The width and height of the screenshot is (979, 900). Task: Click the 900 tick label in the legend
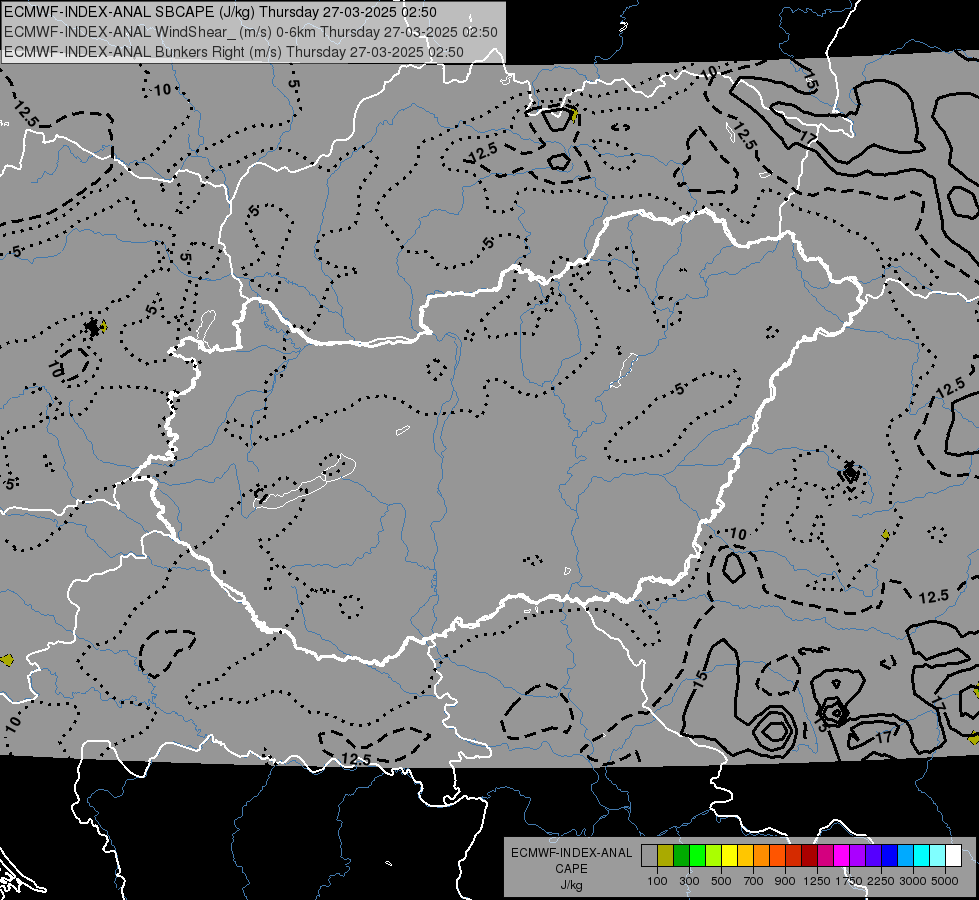pos(785,881)
